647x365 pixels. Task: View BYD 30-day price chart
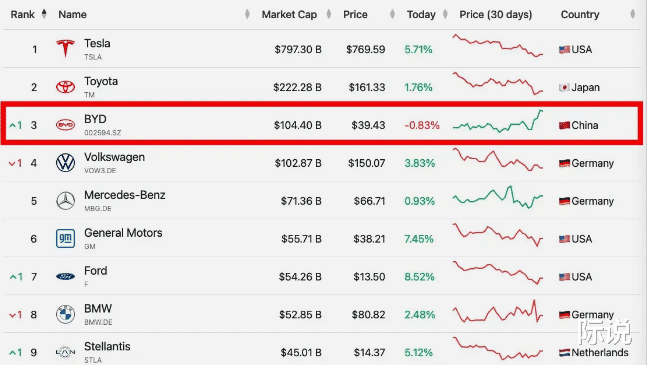[x=498, y=121]
